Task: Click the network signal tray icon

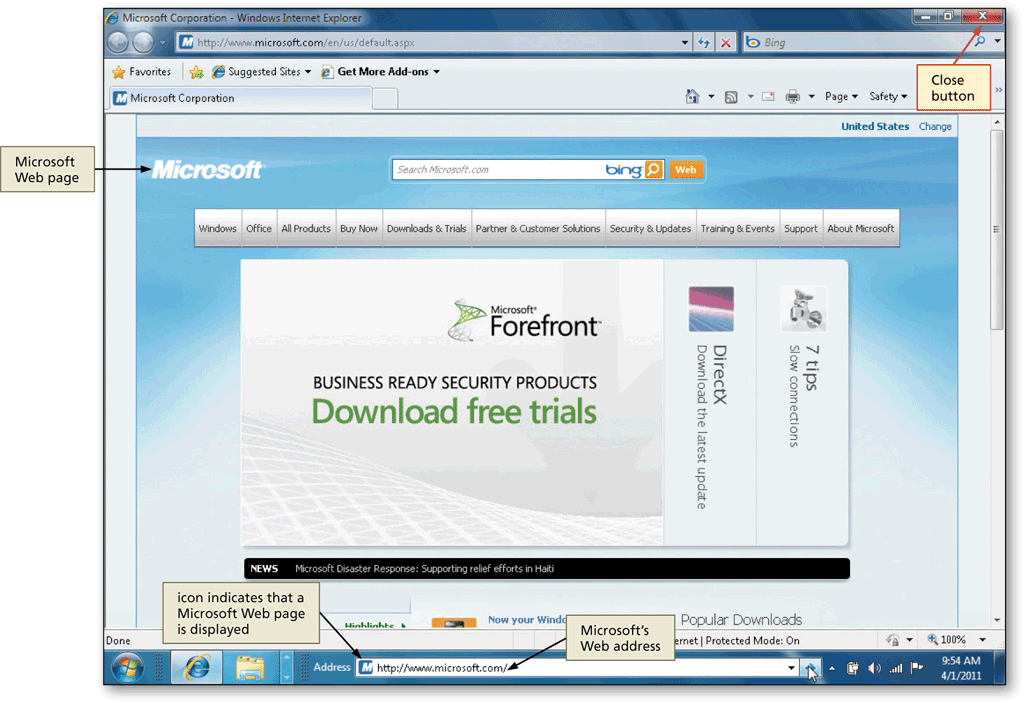Action: (x=896, y=668)
